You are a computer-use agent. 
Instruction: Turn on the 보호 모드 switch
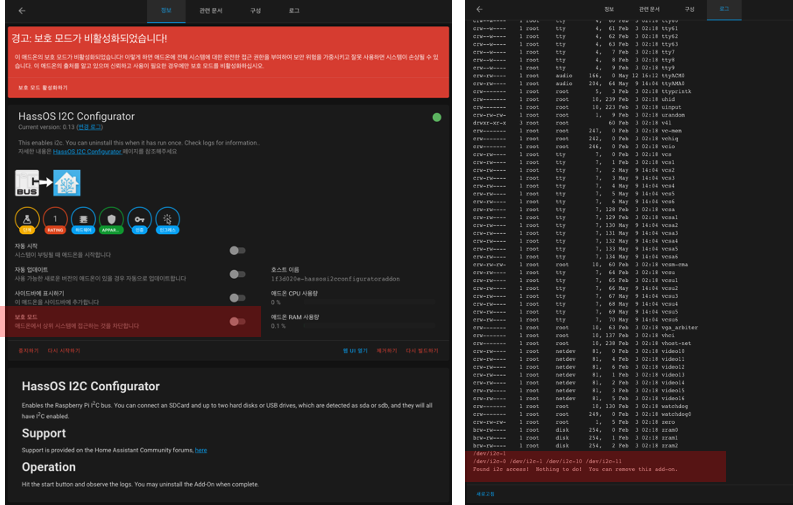(237, 322)
